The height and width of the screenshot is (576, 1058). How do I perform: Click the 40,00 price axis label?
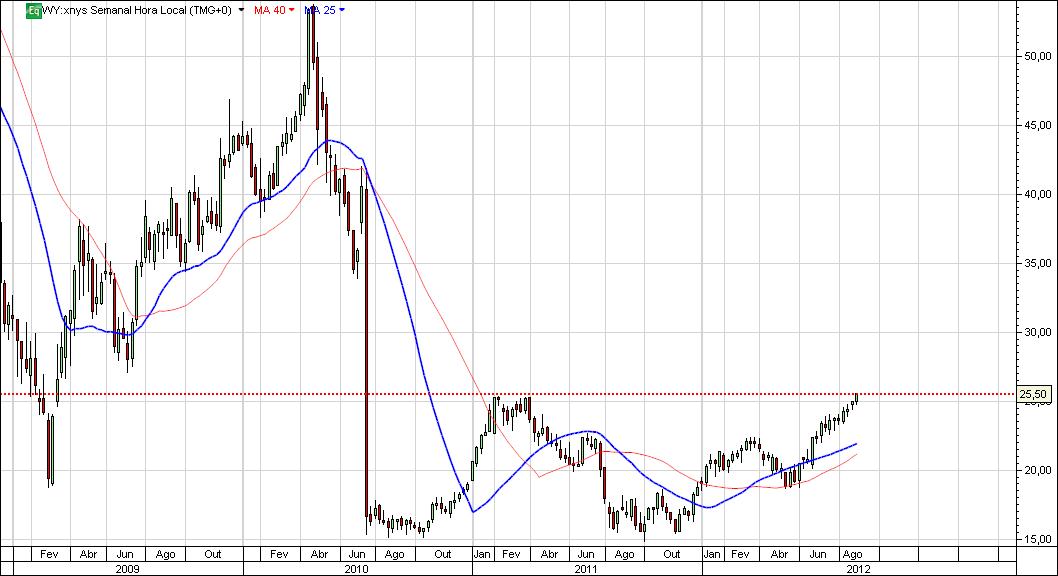pyautogui.click(x=1037, y=194)
